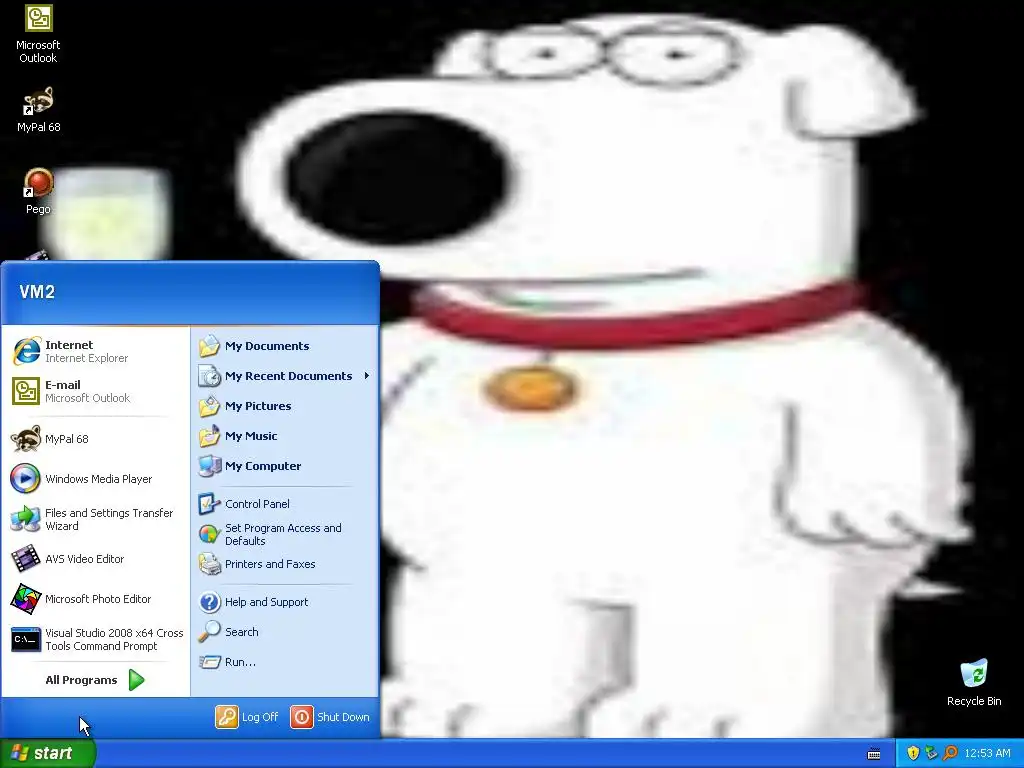Open My Pictures folder
The image size is (1024, 768).
[285, 406]
